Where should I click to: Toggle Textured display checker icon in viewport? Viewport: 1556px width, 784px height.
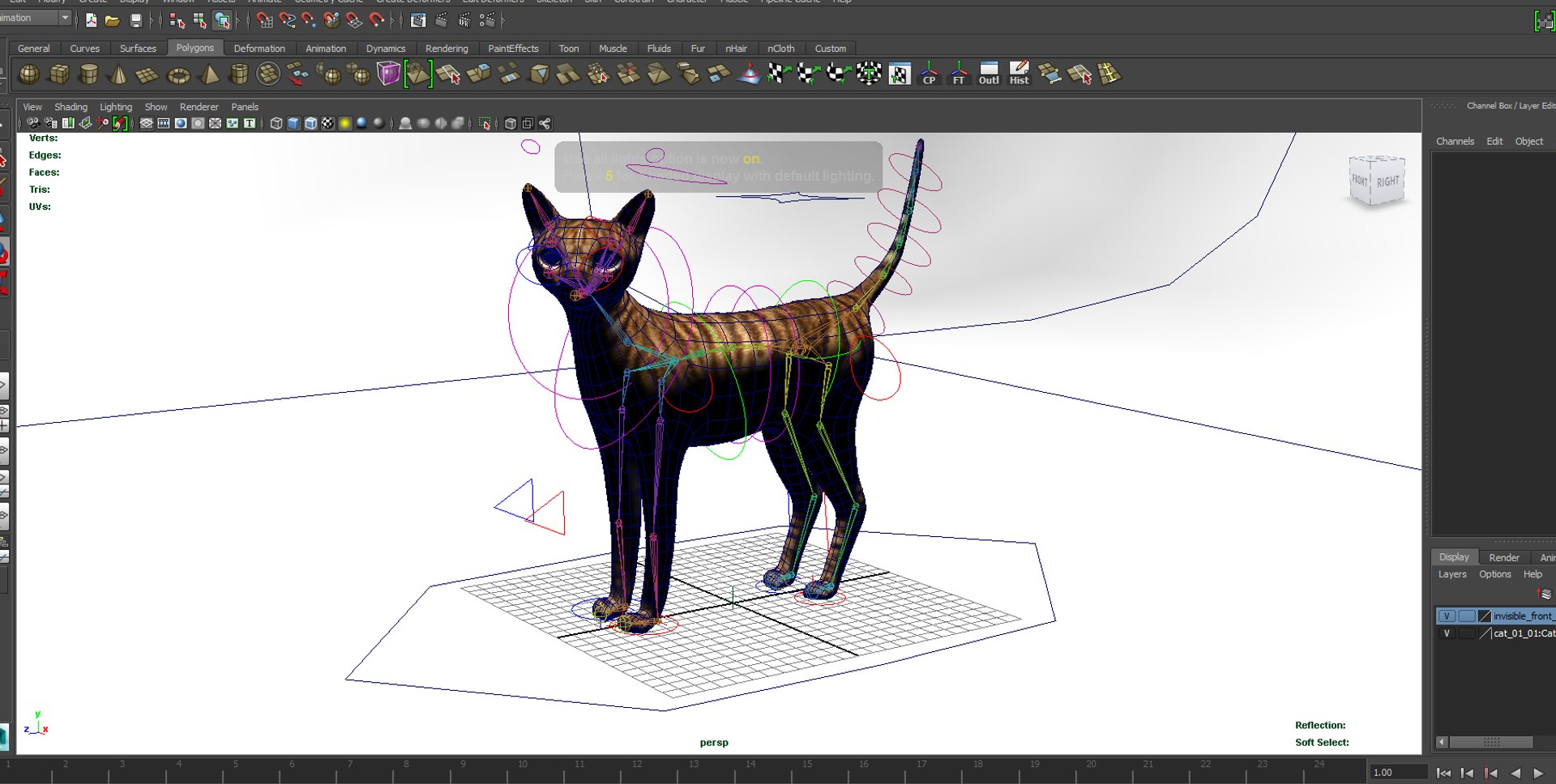[327, 123]
